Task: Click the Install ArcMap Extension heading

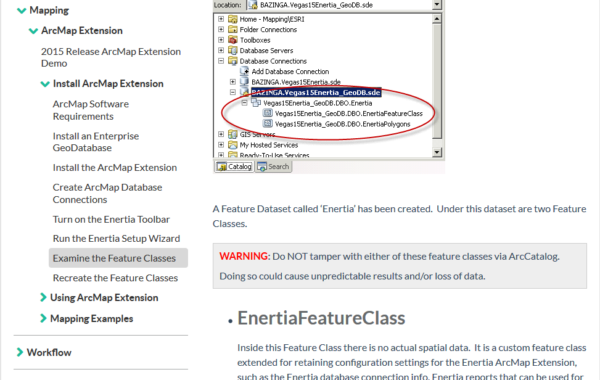Action: [x=108, y=83]
